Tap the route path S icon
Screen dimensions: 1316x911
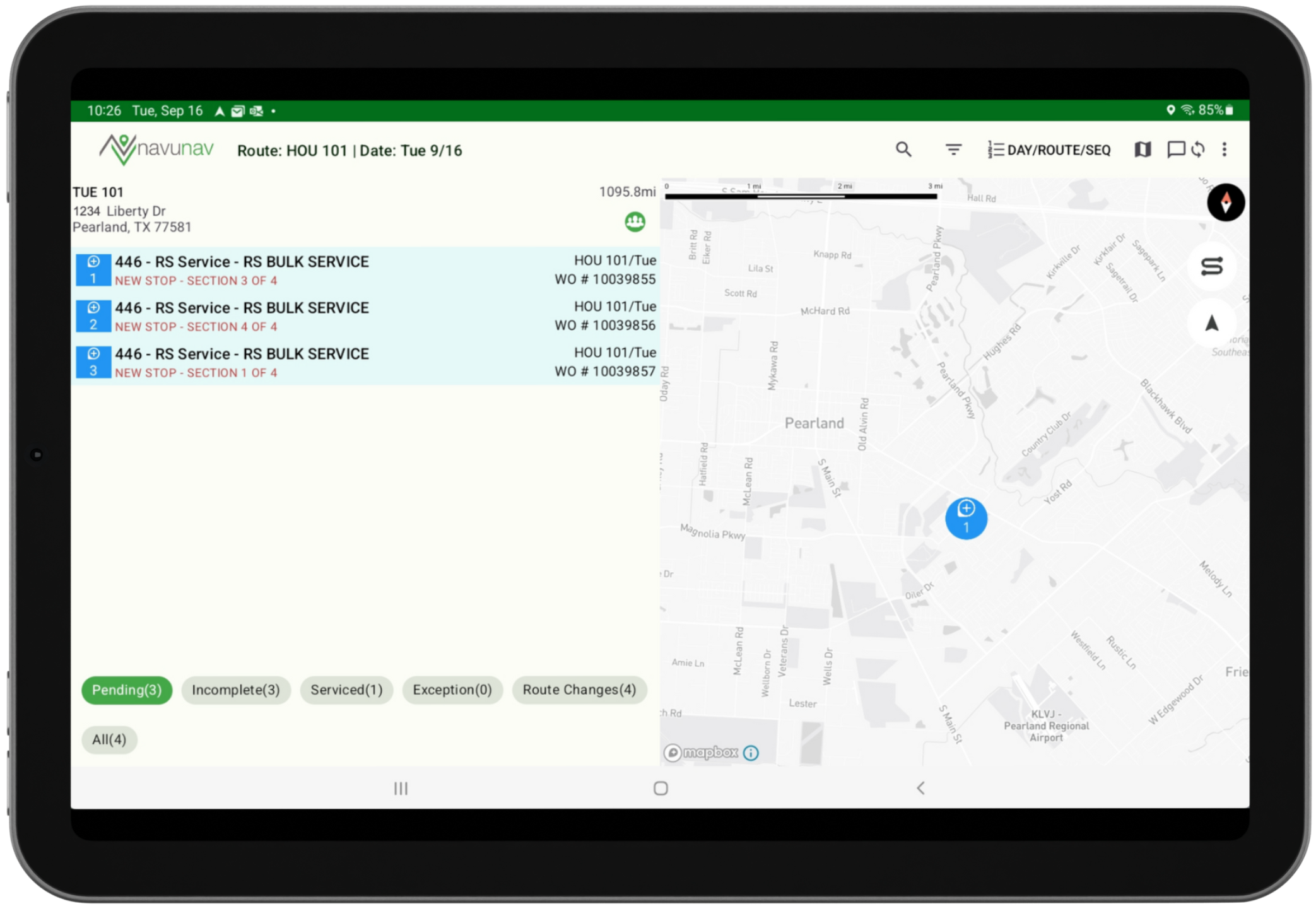1211,266
